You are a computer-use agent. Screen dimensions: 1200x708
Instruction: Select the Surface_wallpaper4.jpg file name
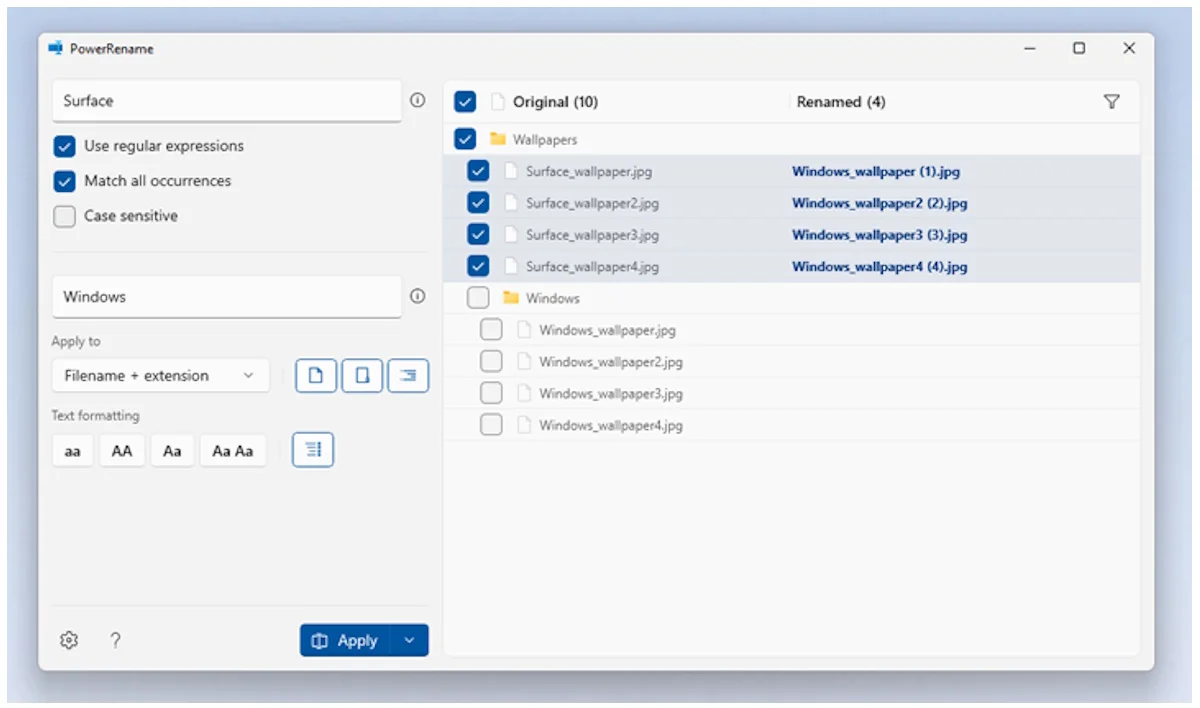pos(593,266)
